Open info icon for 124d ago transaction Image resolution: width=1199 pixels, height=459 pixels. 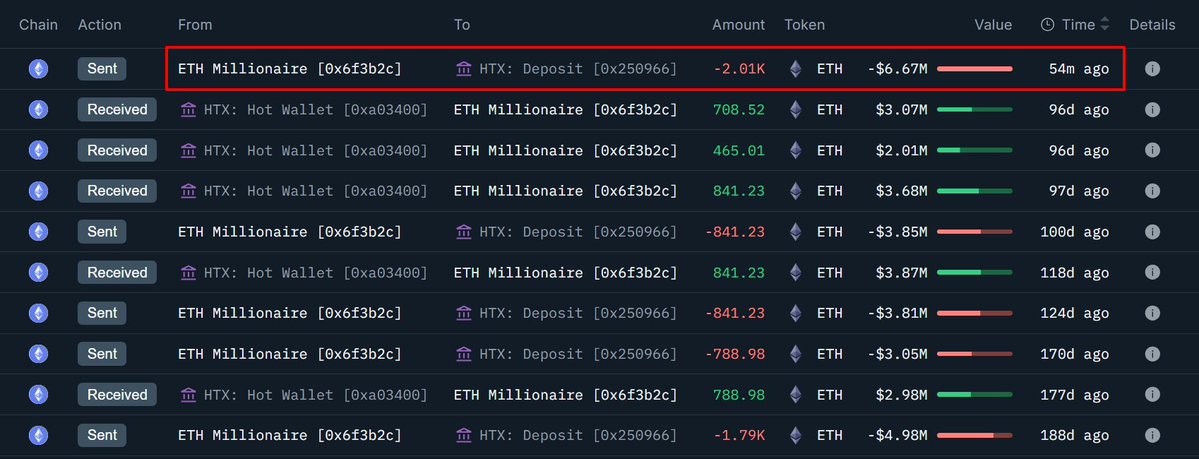[1152, 313]
